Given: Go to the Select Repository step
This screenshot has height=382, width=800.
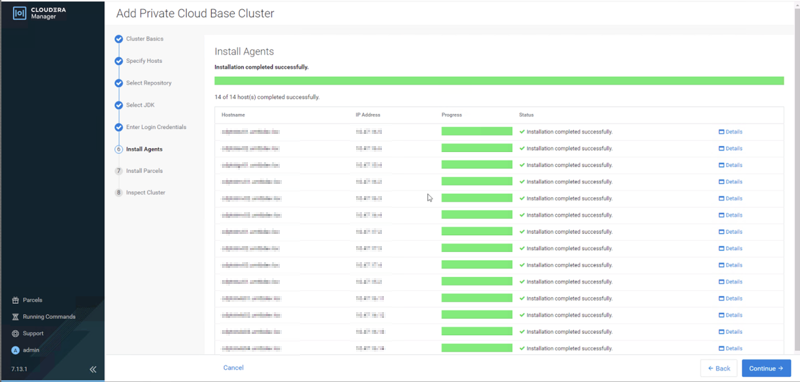Looking at the screenshot, I should point(143,83).
